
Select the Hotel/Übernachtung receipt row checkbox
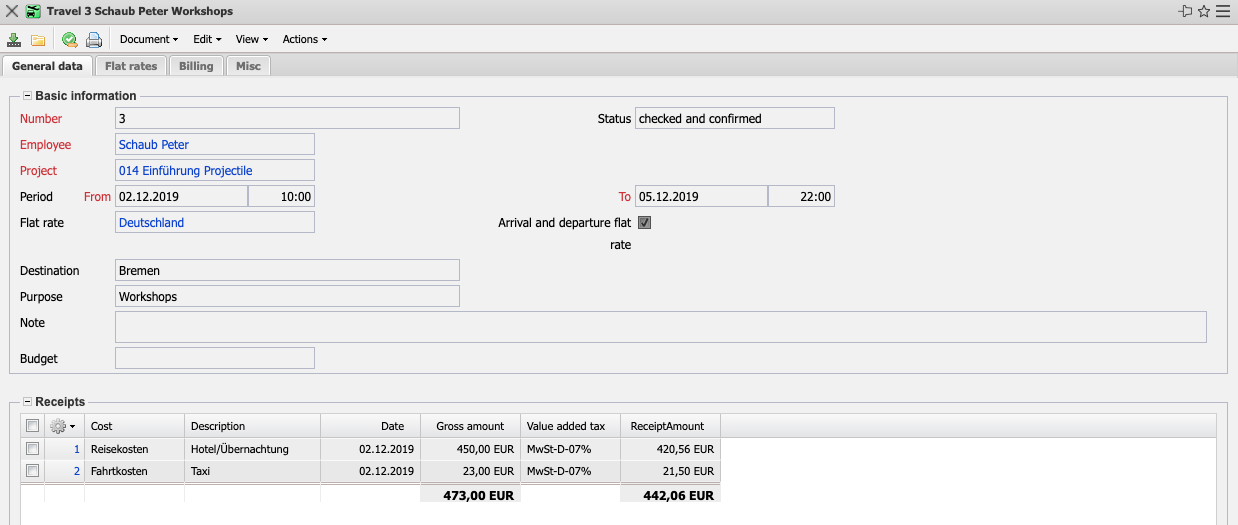coord(33,449)
